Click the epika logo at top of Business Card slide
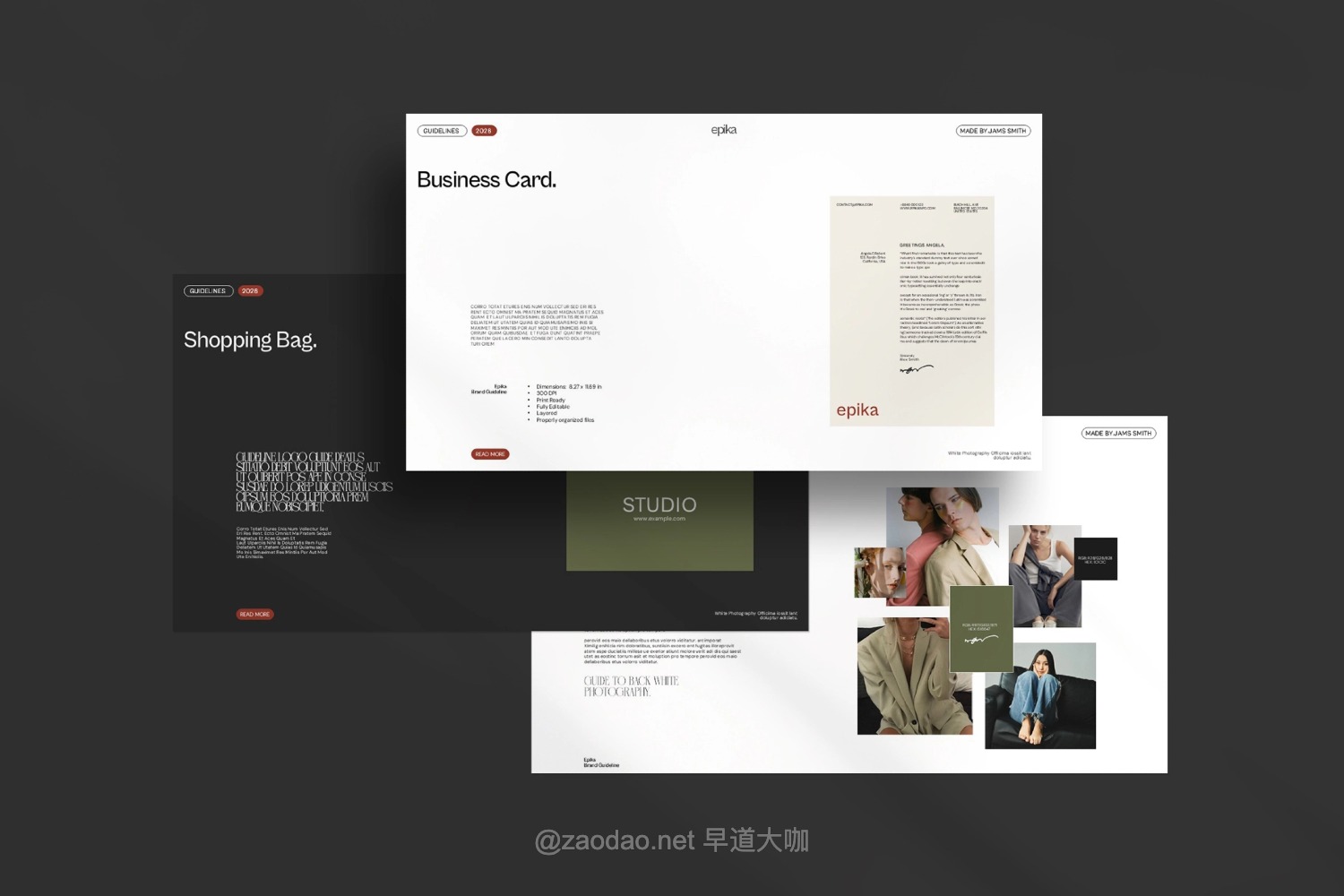 click(724, 130)
